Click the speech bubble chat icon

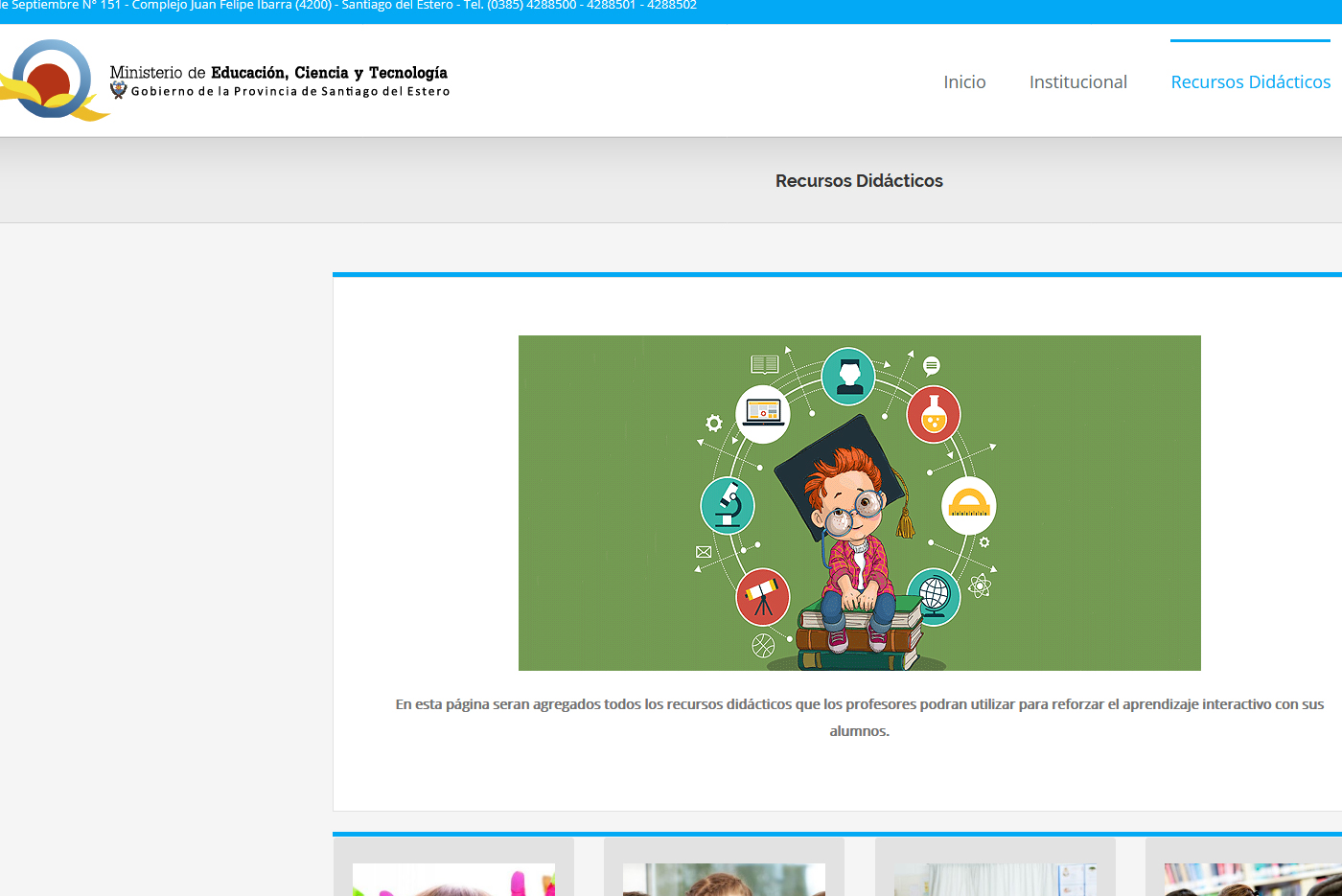pyautogui.click(x=932, y=366)
